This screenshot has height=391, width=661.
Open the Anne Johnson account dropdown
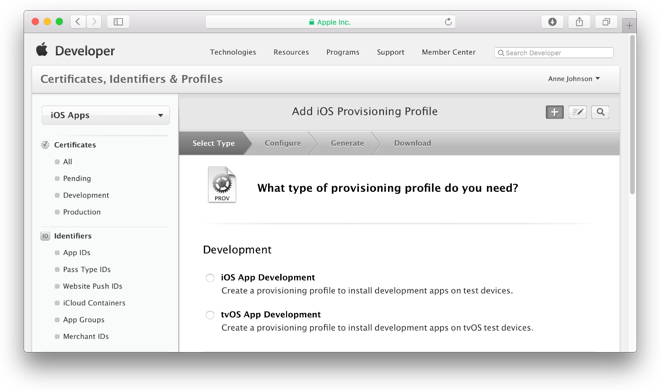pyautogui.click(x=574, y=79)
